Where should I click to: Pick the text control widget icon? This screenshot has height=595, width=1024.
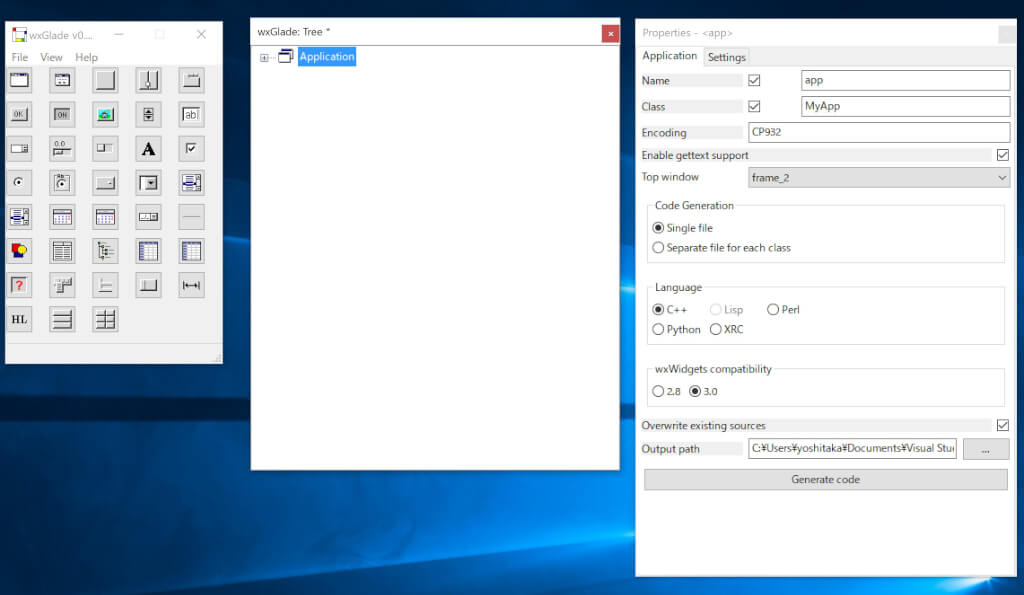tap(192, 114)
